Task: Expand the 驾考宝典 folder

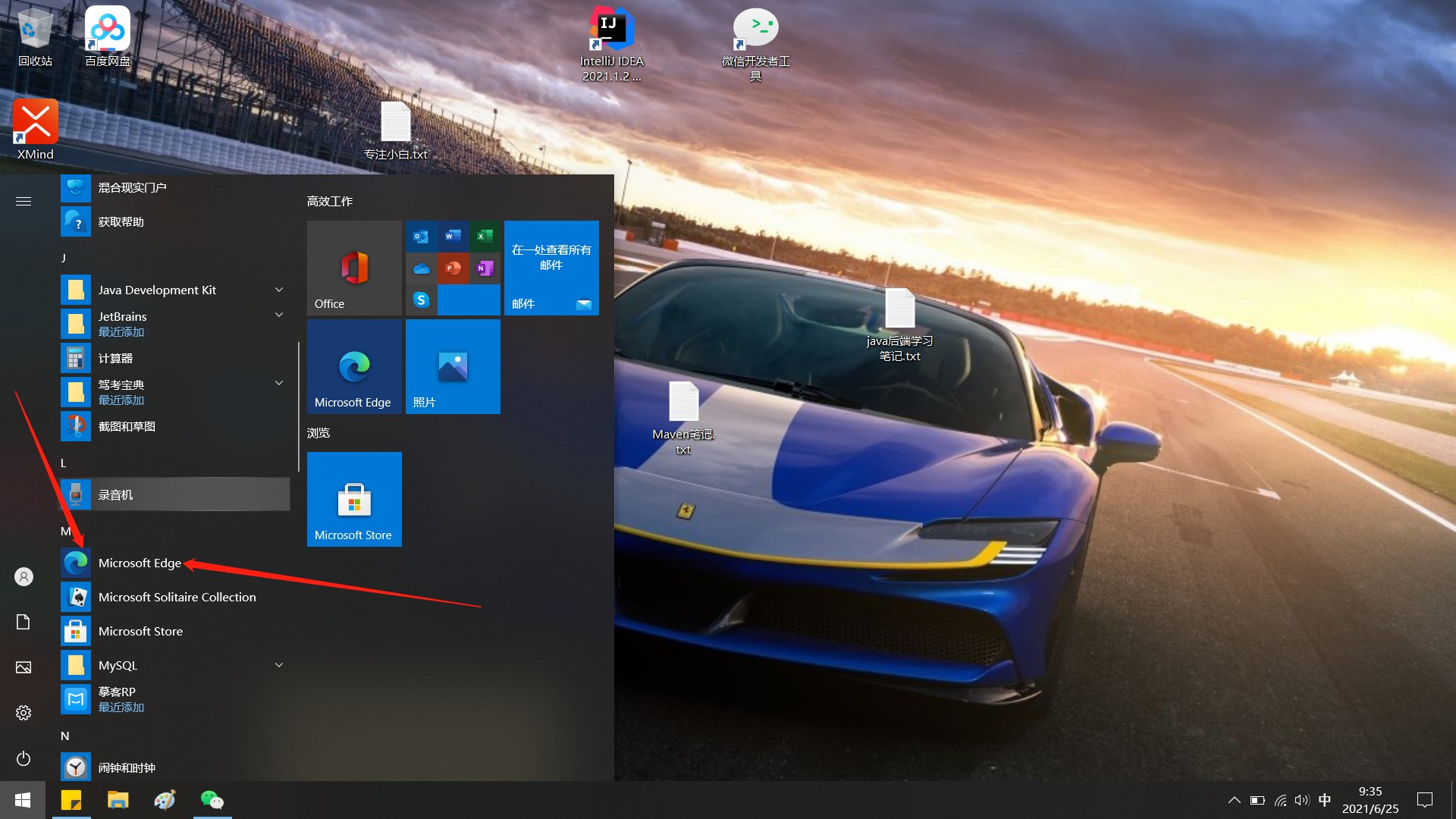Action: (x=279, y=384)
